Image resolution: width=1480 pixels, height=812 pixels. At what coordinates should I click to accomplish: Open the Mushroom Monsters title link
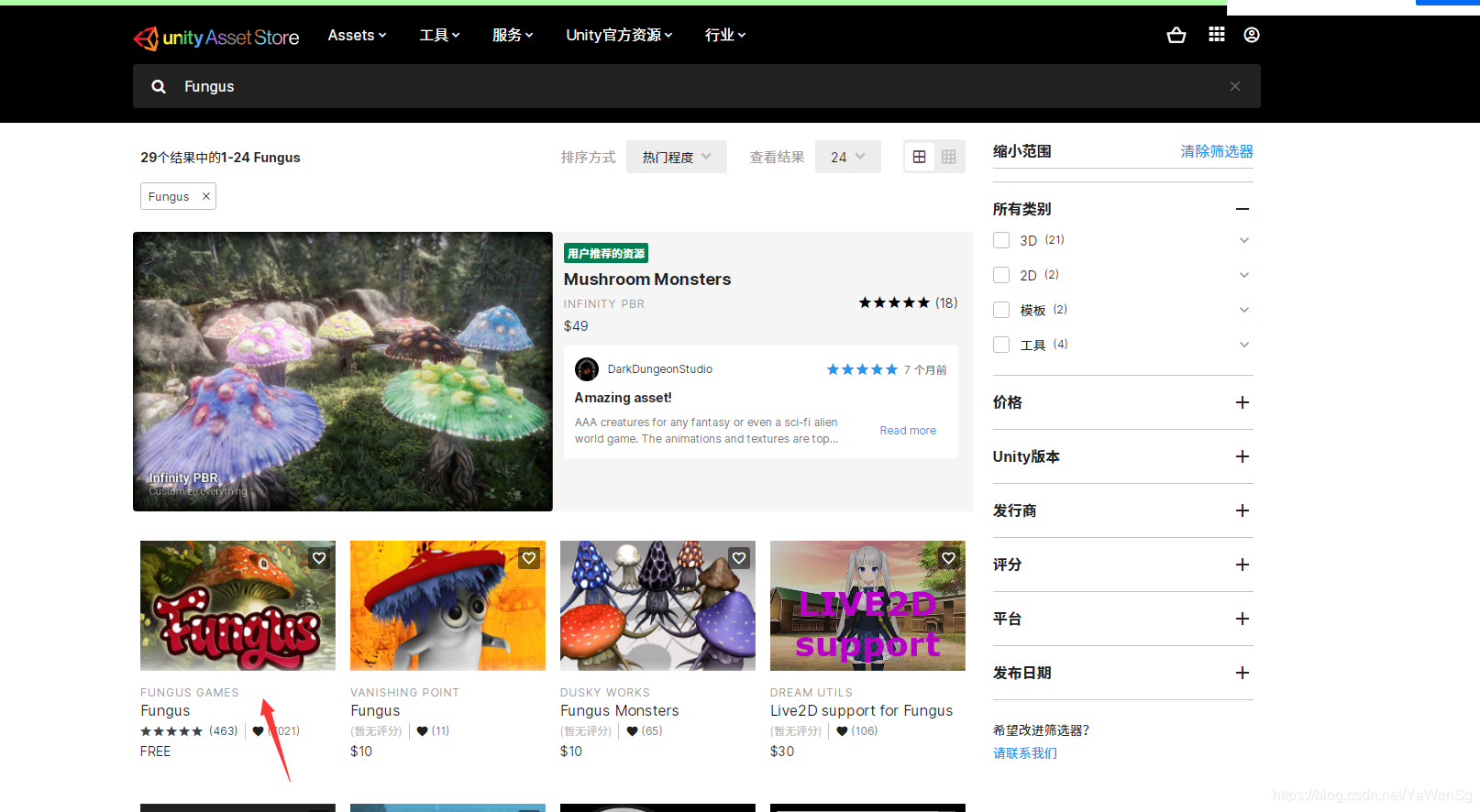[x=647, y=280]
